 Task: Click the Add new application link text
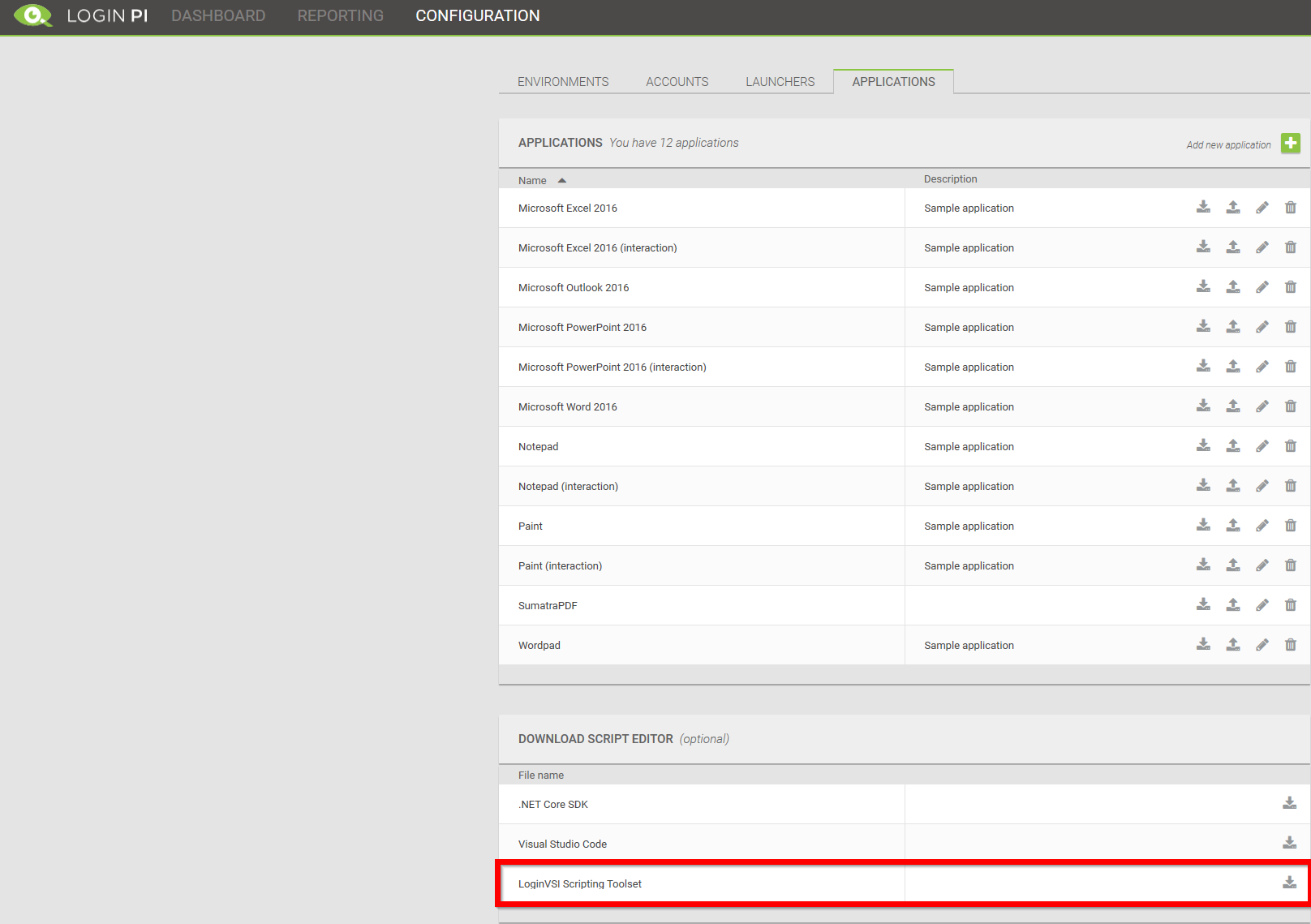tap(1228, 145)
